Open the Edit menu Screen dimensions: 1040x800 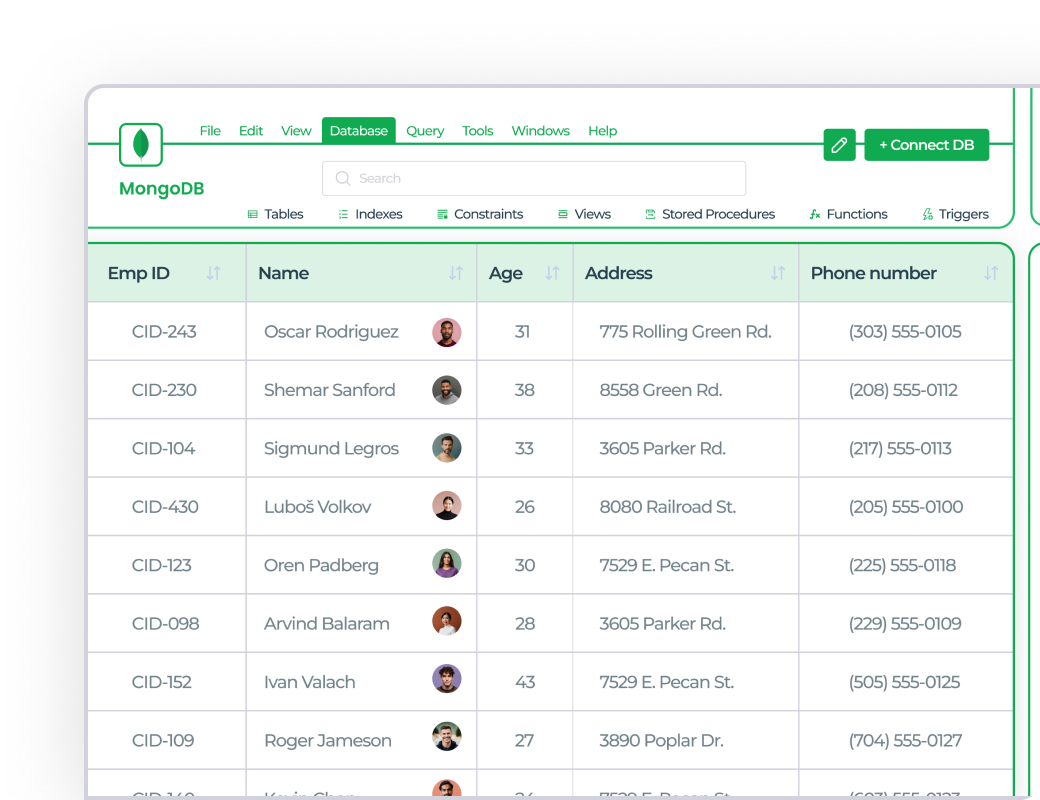click(x=251, y=131)
